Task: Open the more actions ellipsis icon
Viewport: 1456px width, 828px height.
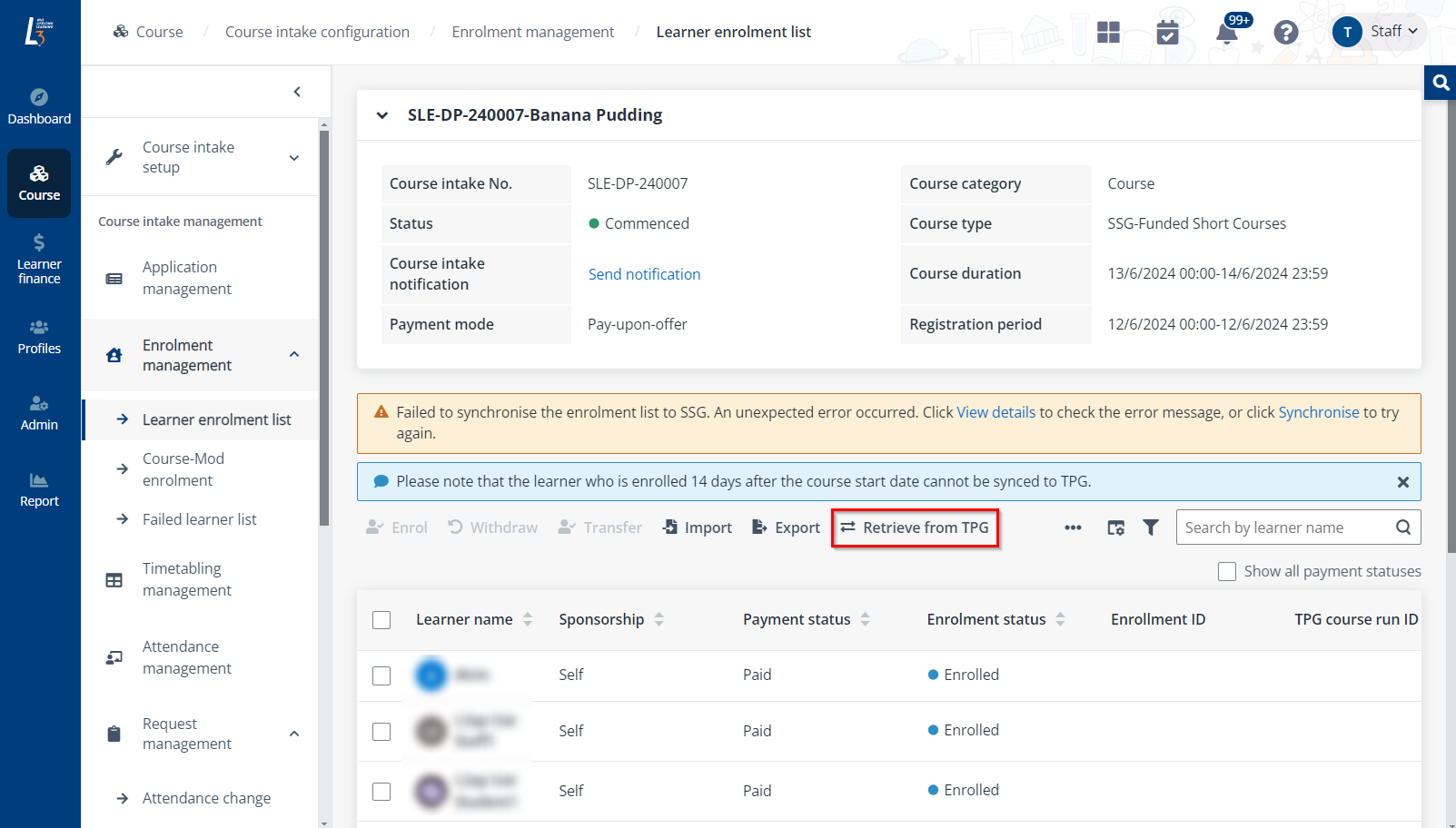Action: 1073,527
